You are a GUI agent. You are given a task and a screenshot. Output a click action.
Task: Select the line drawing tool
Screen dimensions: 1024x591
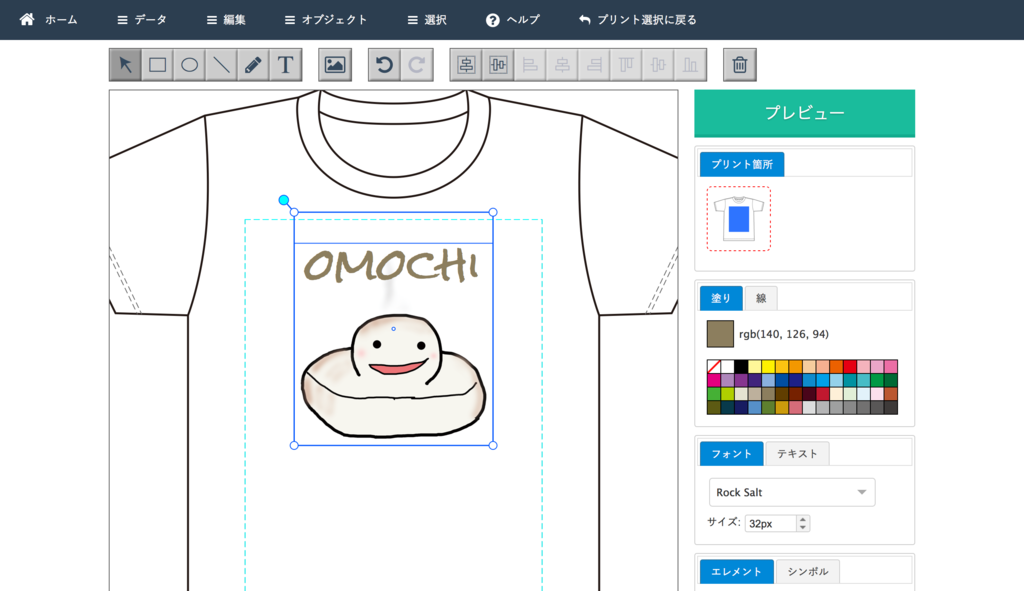coord(221,65)
